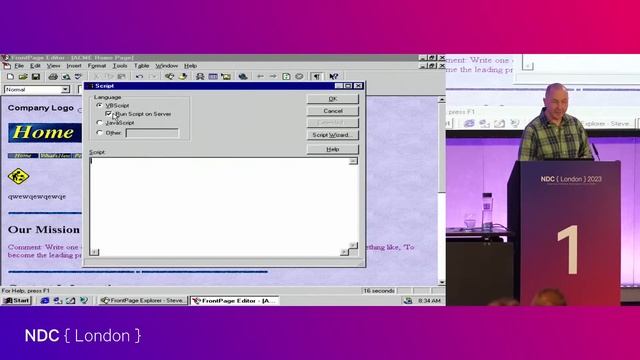640x360 pixels.
Task: Open the Script Wizard
Action: [x=333, y=135]
